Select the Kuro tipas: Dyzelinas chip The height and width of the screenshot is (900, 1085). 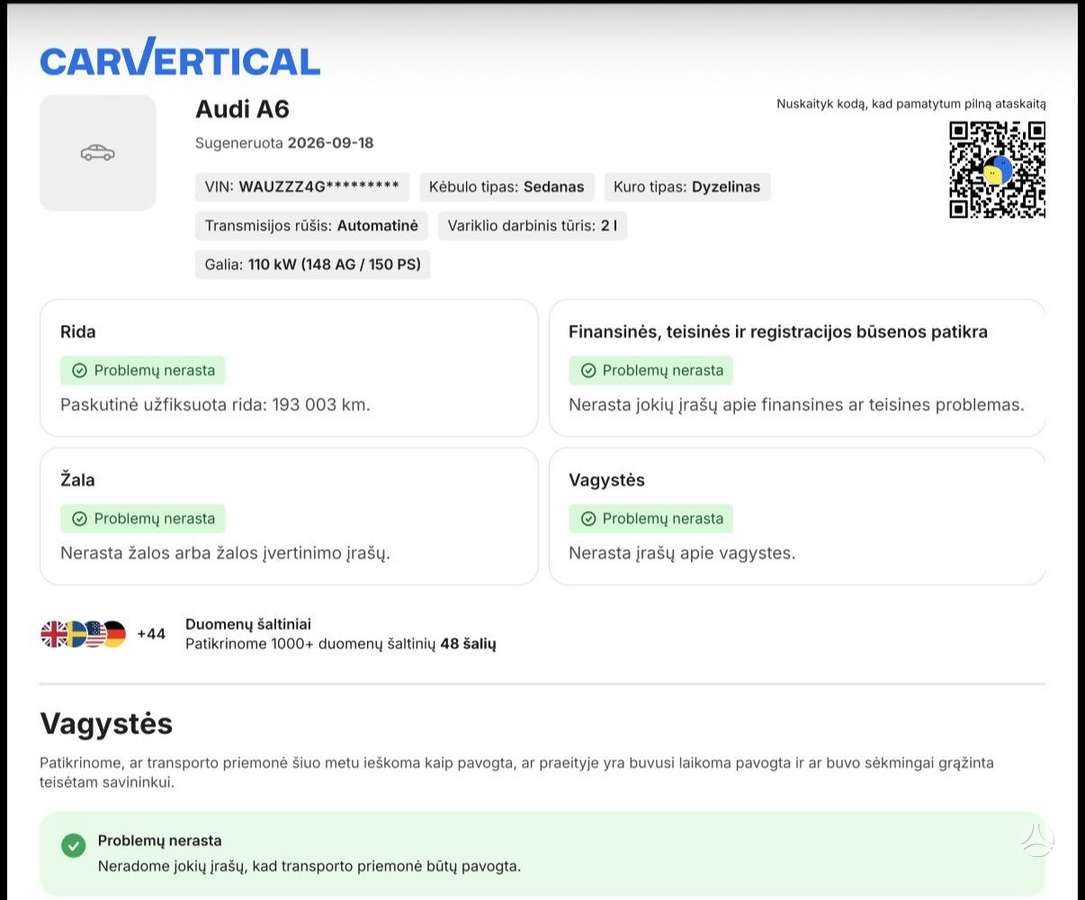tap(686, 187)
